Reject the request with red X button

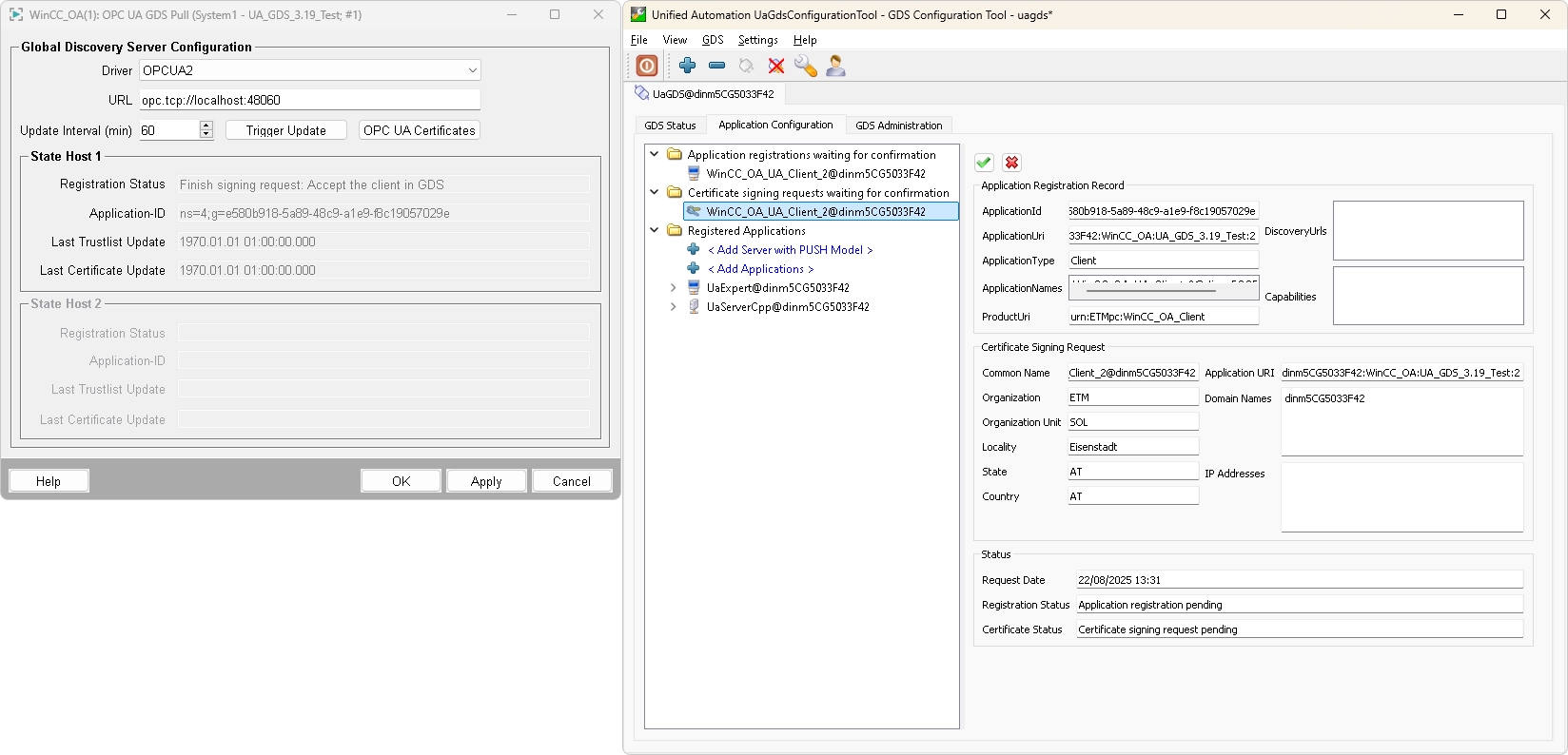click(x=1011, y=163)
